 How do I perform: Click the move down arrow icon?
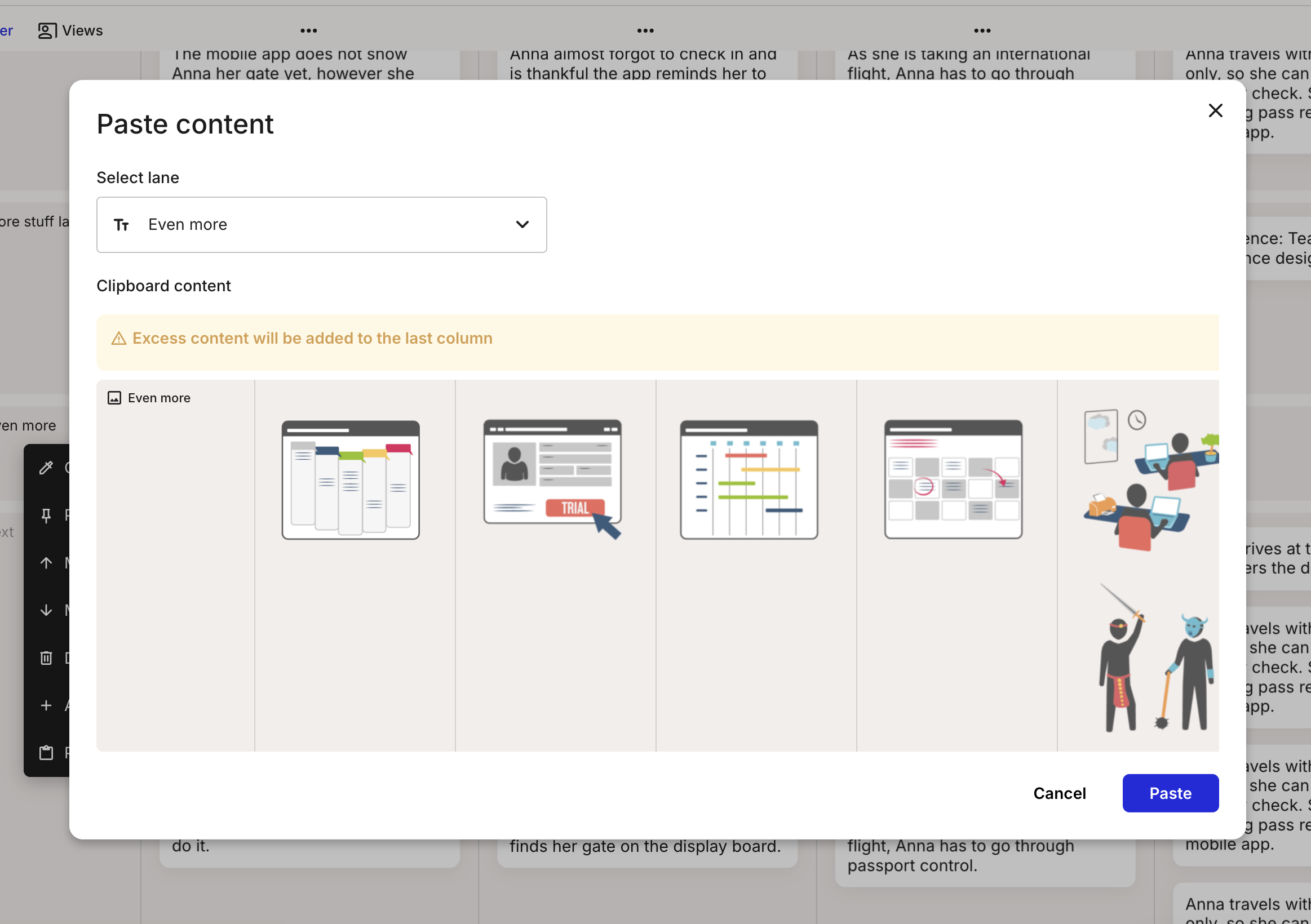[x=46, y=610]
